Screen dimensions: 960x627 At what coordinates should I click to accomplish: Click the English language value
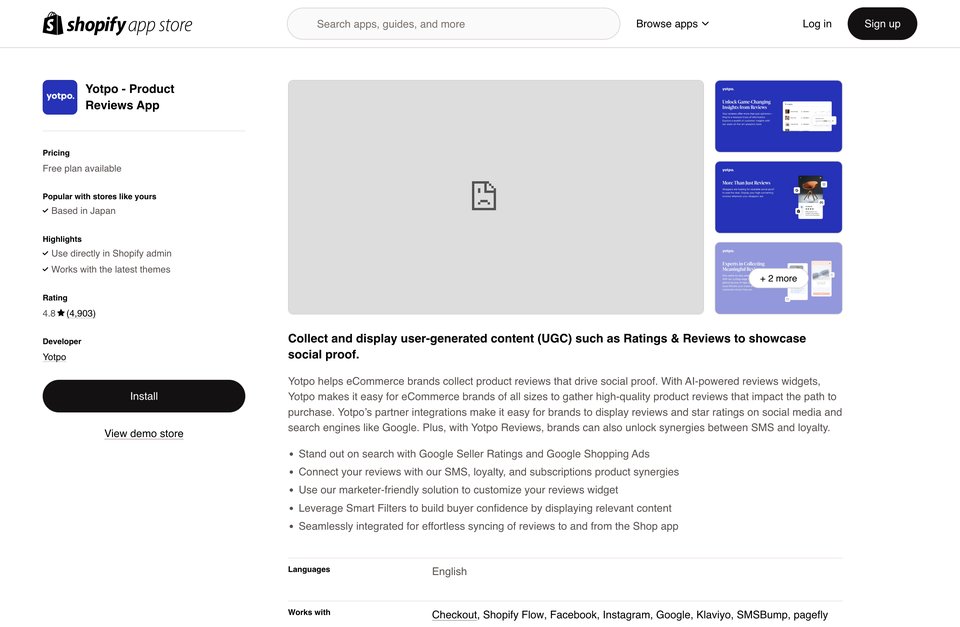449,571
